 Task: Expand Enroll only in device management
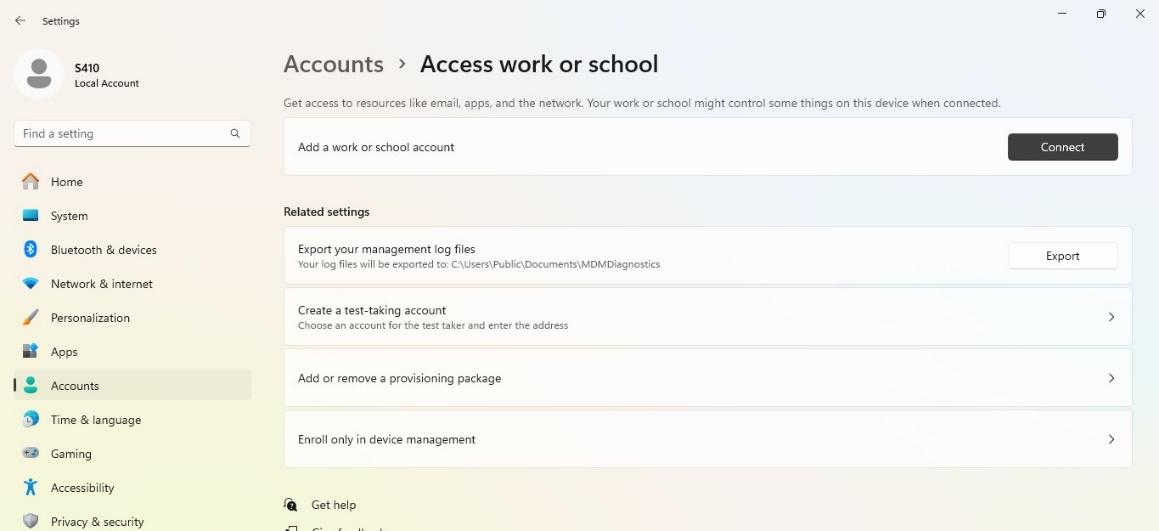click(x=1110, y=439)
